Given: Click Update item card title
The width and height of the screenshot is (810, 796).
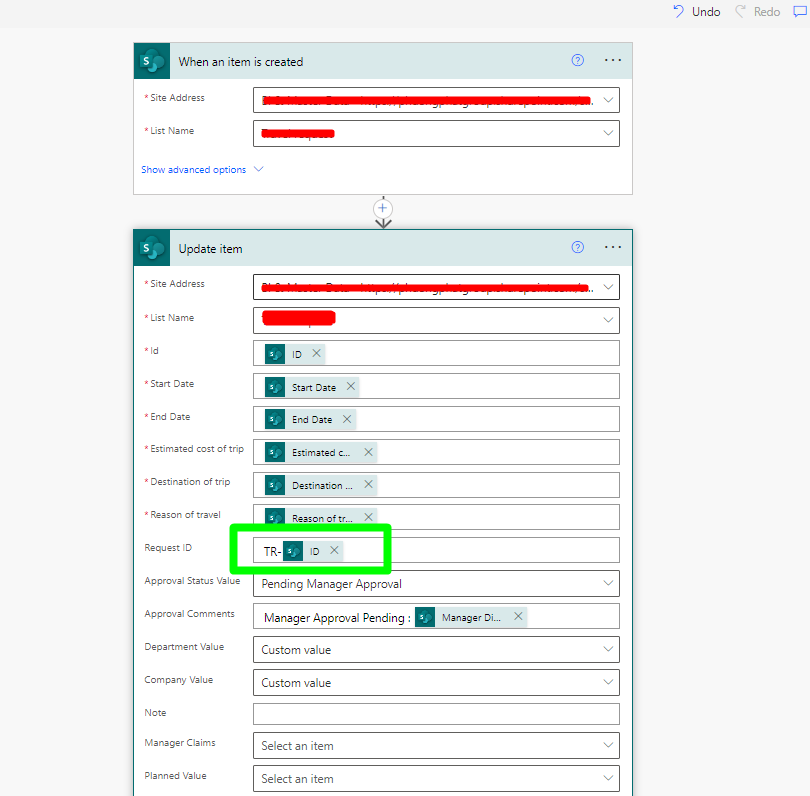Looking at the screenshot, I should (x=210, y=248).
